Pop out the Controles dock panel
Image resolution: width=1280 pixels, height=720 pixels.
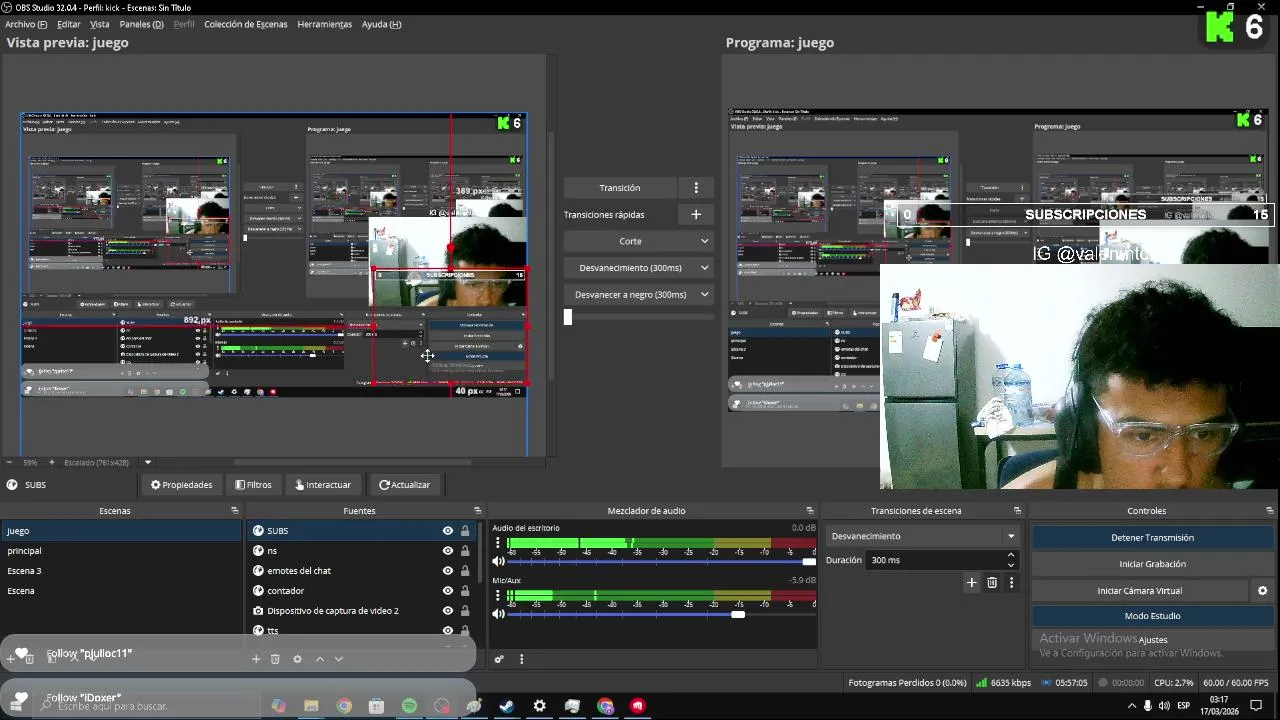(1269, 511)
